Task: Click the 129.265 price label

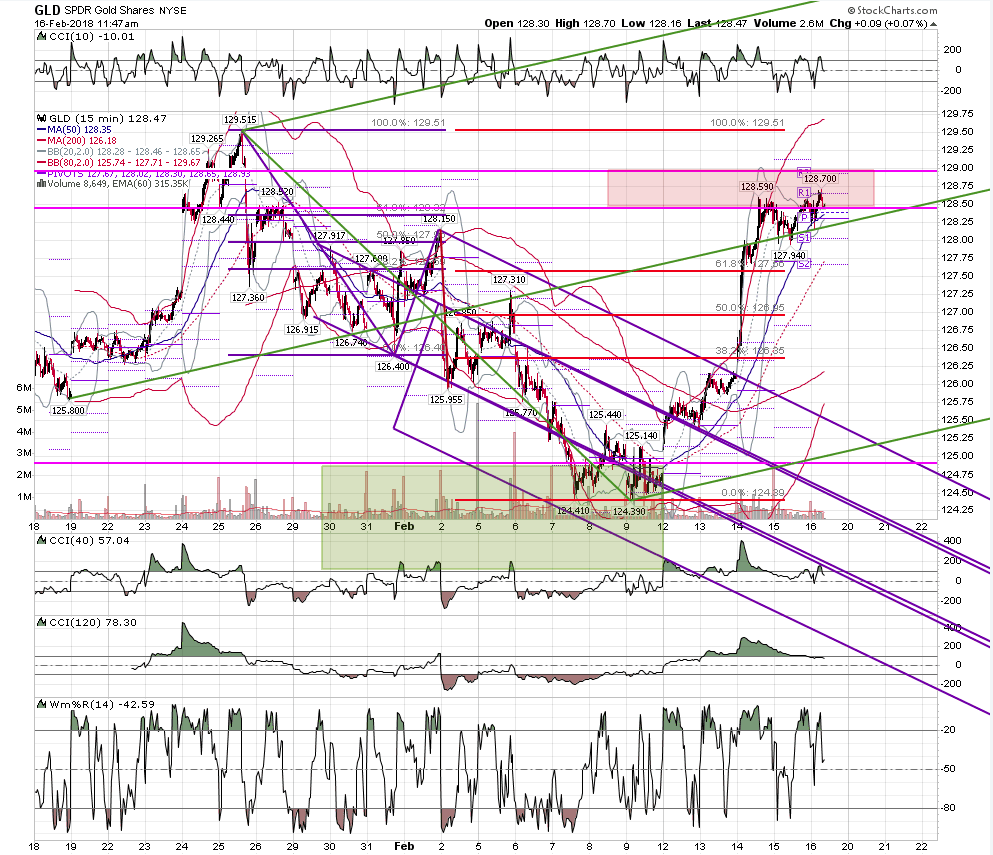Action: [x=207, y=139]
